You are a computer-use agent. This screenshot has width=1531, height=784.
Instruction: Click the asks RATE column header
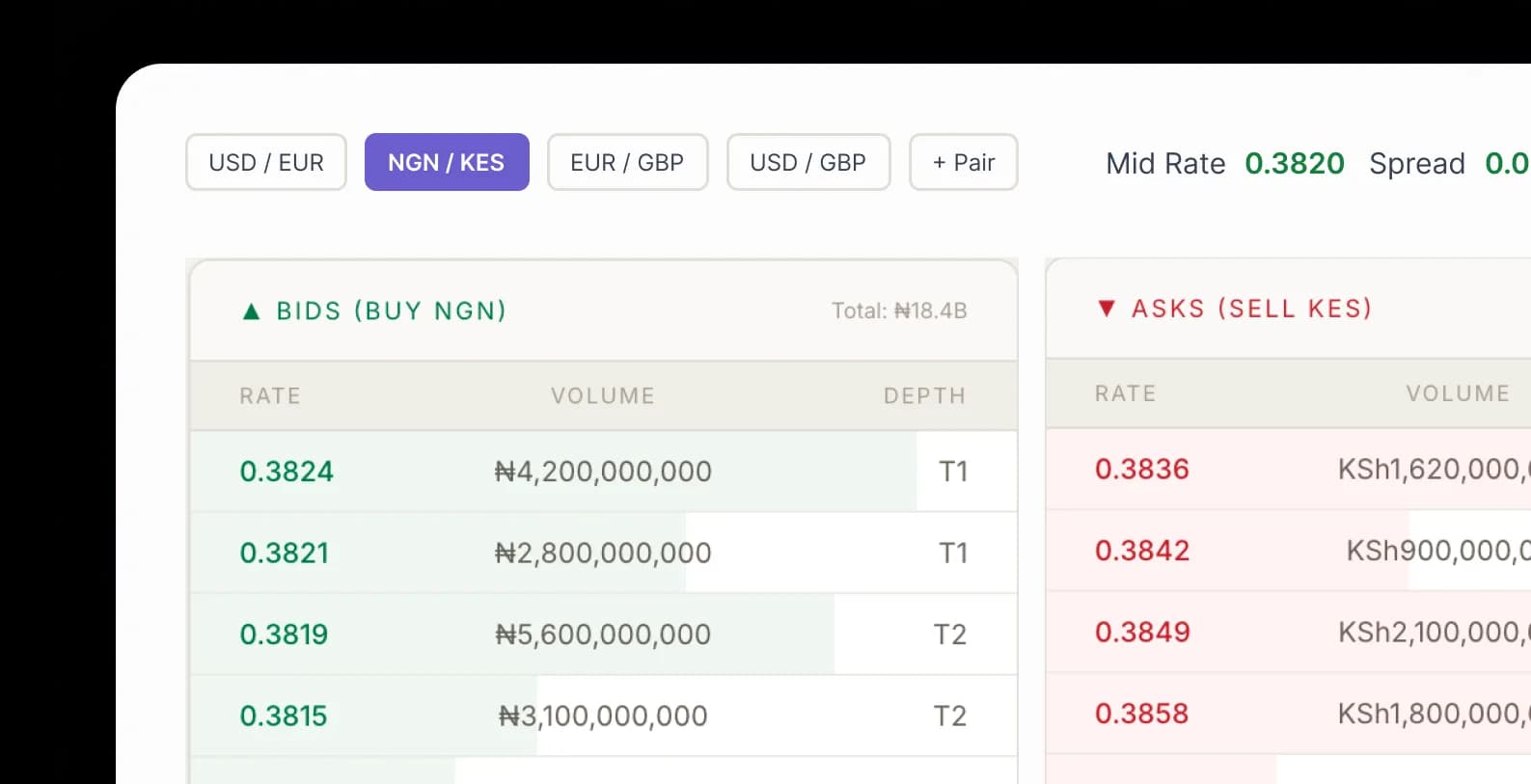1125,393
